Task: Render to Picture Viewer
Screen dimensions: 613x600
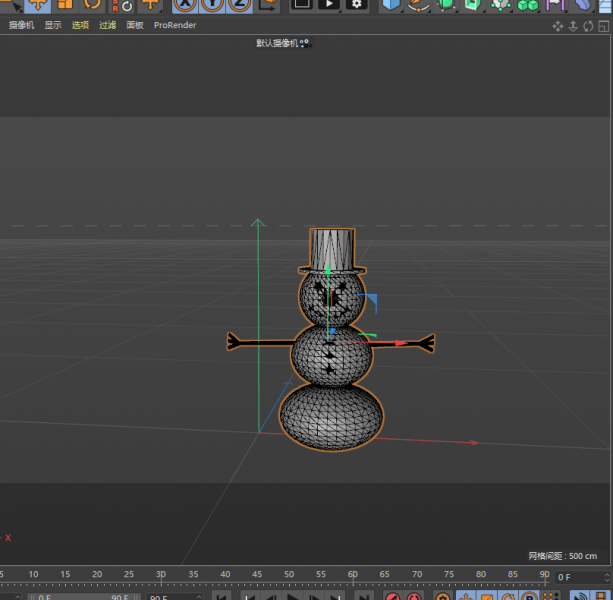Action: coord(329,5)
